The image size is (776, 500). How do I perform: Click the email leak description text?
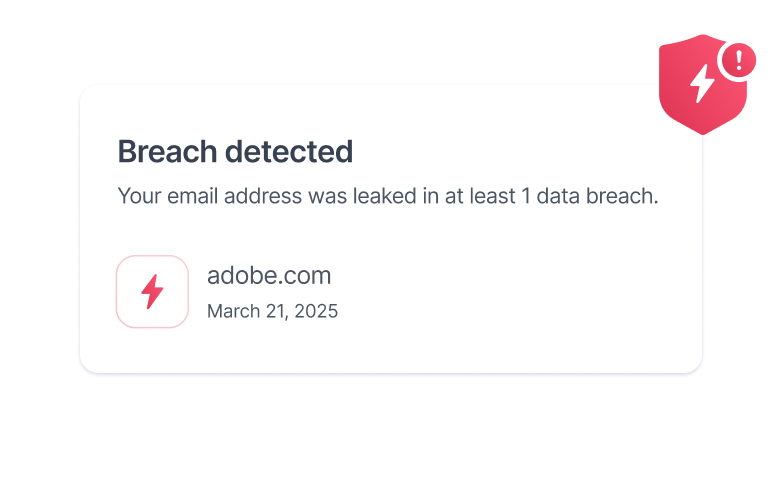click(388, 196)
